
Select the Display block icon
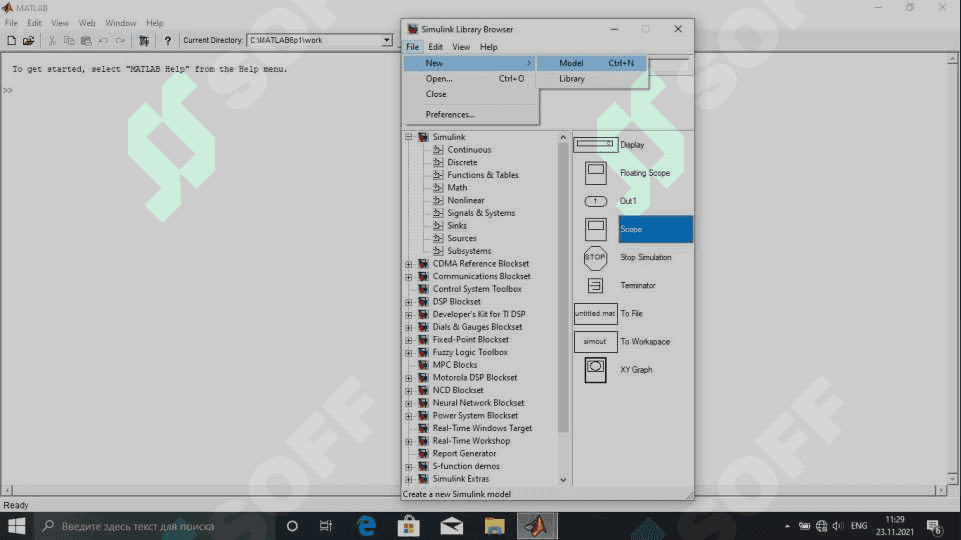pyautogui.click(x=595, y=145)
